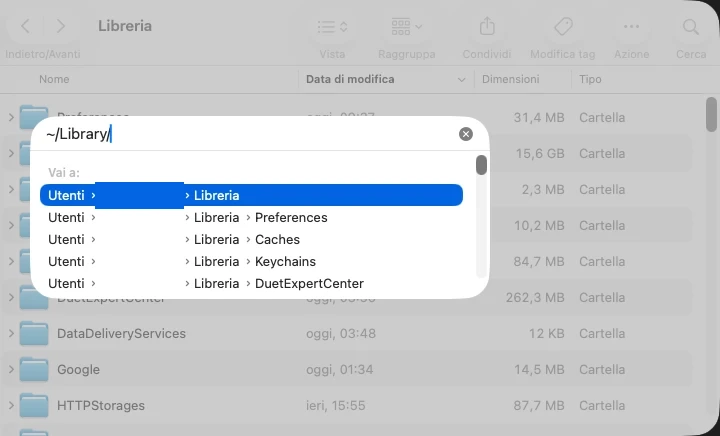Expand the folder row sized 10,2 MB
Screen dimensions: 720x436
11,225
